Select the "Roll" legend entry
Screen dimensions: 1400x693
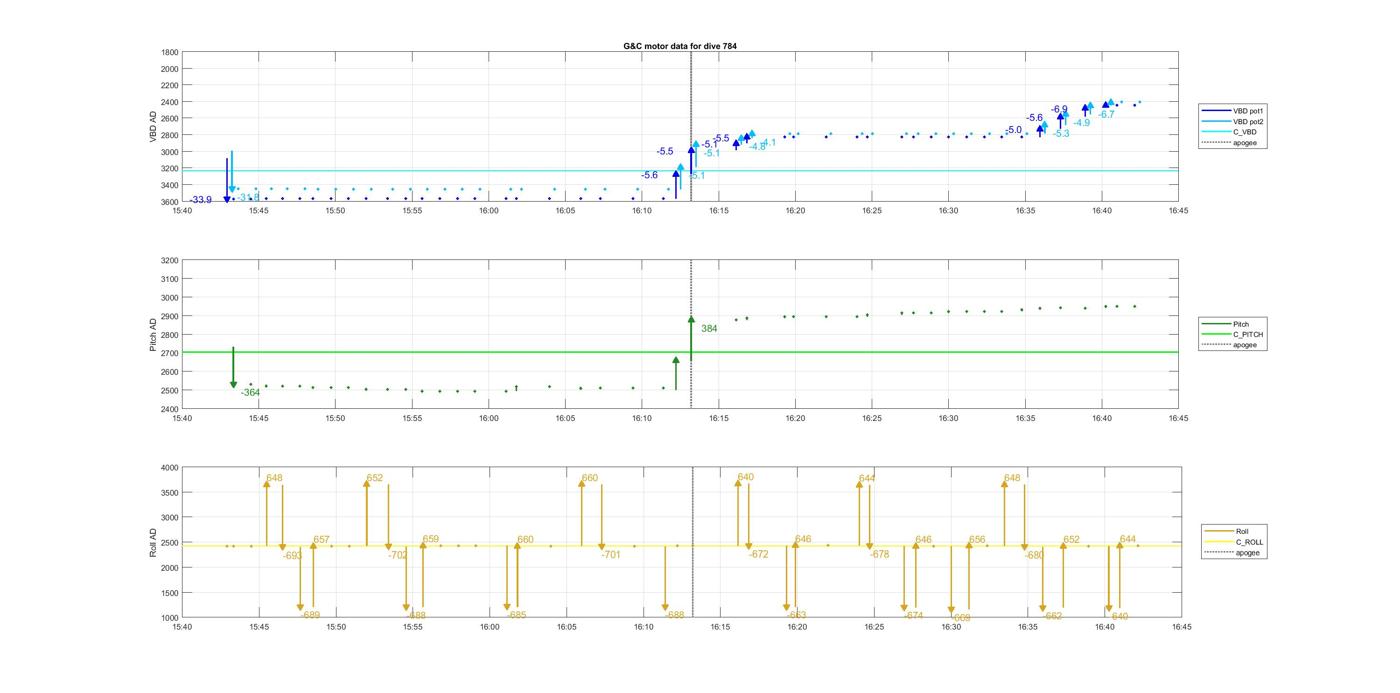point(1227,531)
